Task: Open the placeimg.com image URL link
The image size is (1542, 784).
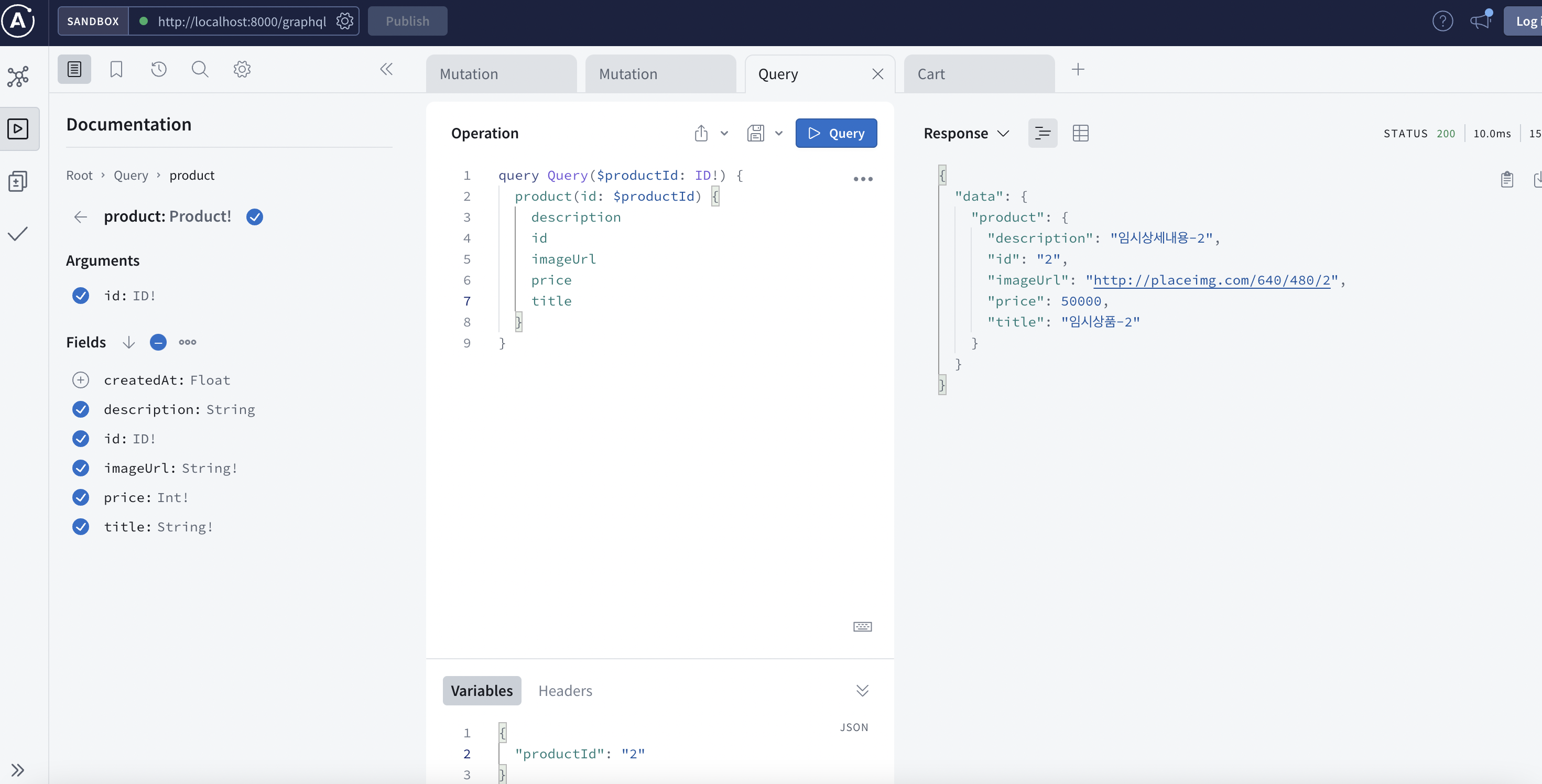Action: click(x=1212, y=280)
